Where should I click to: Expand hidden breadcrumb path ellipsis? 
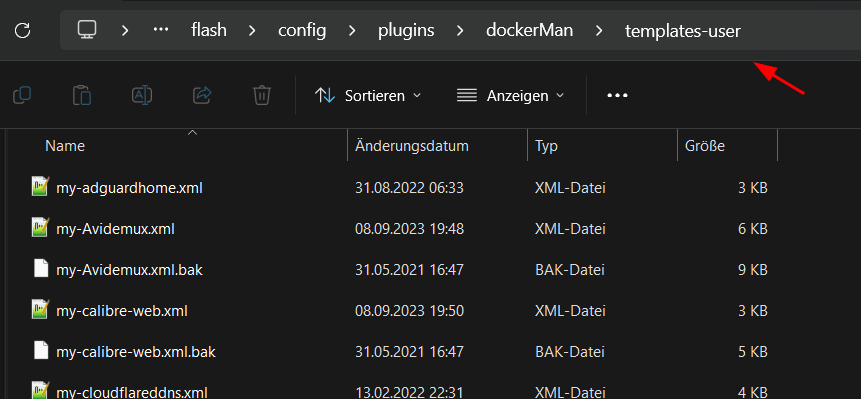(x=160, y=30)
